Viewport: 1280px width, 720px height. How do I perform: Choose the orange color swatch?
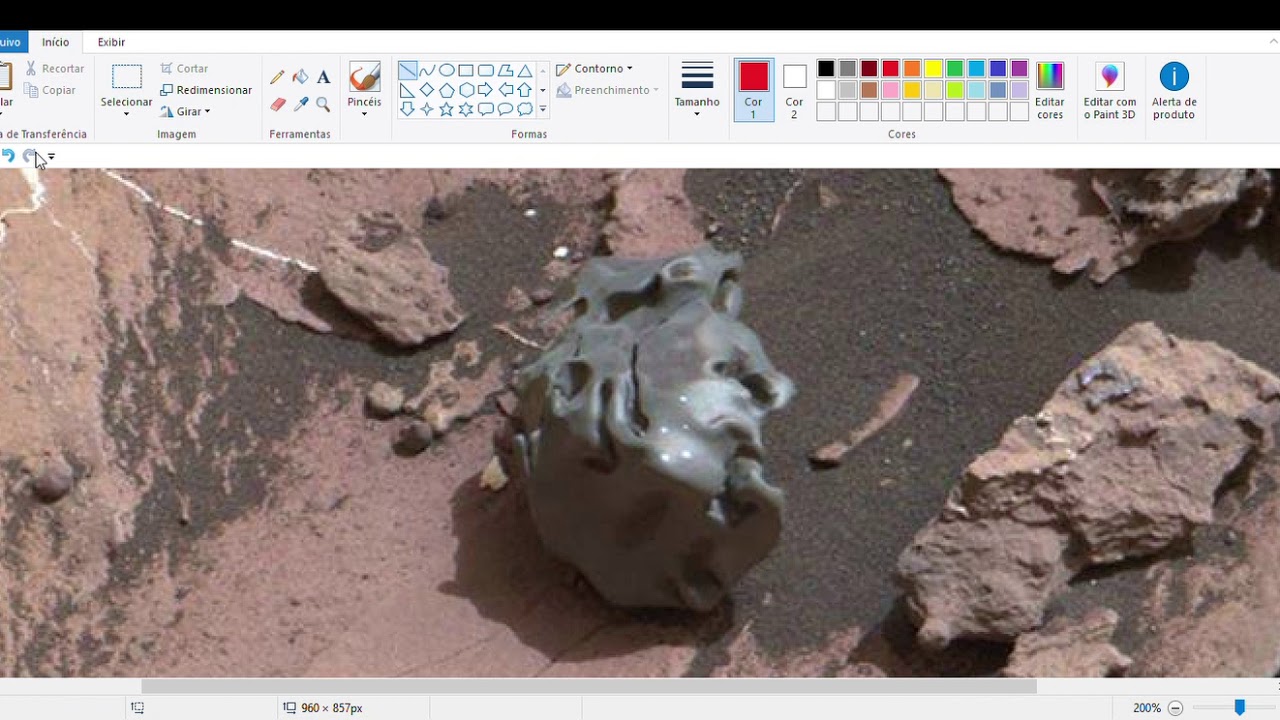point(912,69)
